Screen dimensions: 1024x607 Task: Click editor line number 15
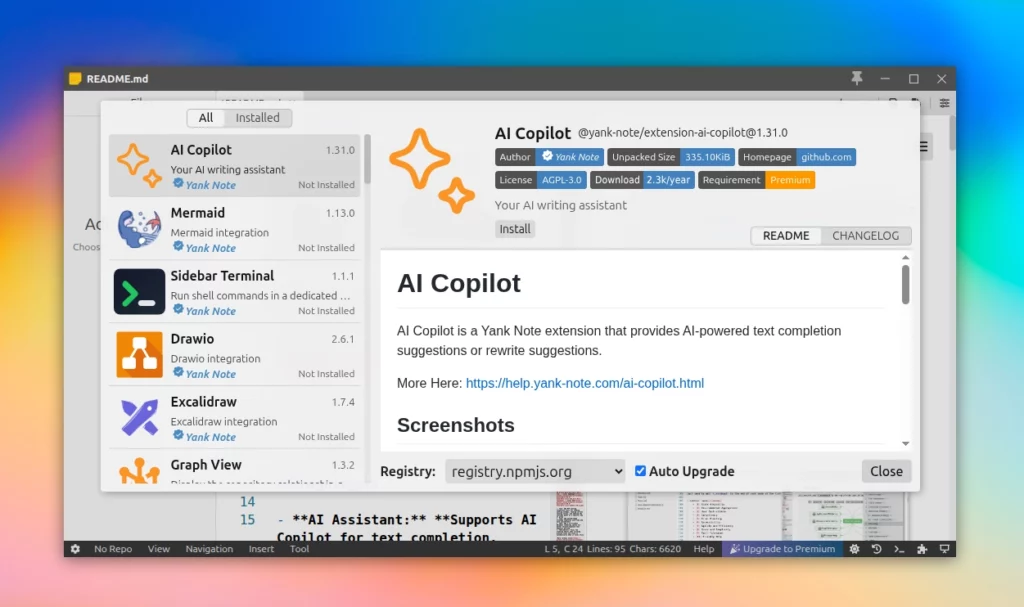248,519
